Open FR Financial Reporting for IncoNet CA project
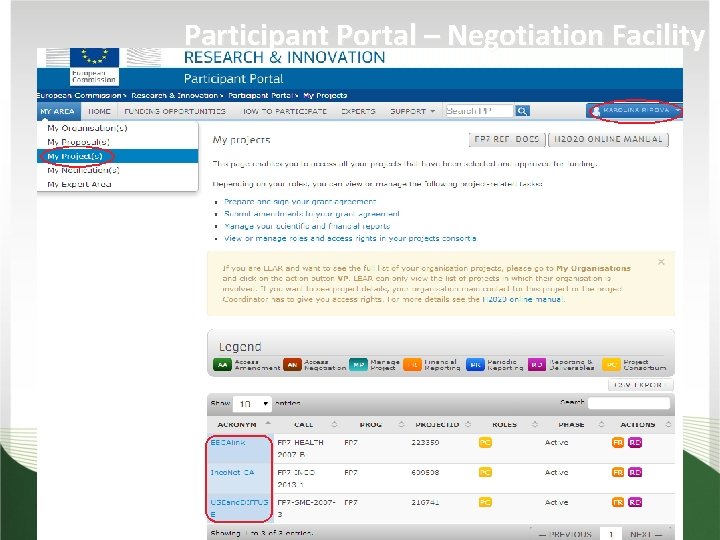Image resolution: width=720 pixels, height=540 pixels. point(618,472)
